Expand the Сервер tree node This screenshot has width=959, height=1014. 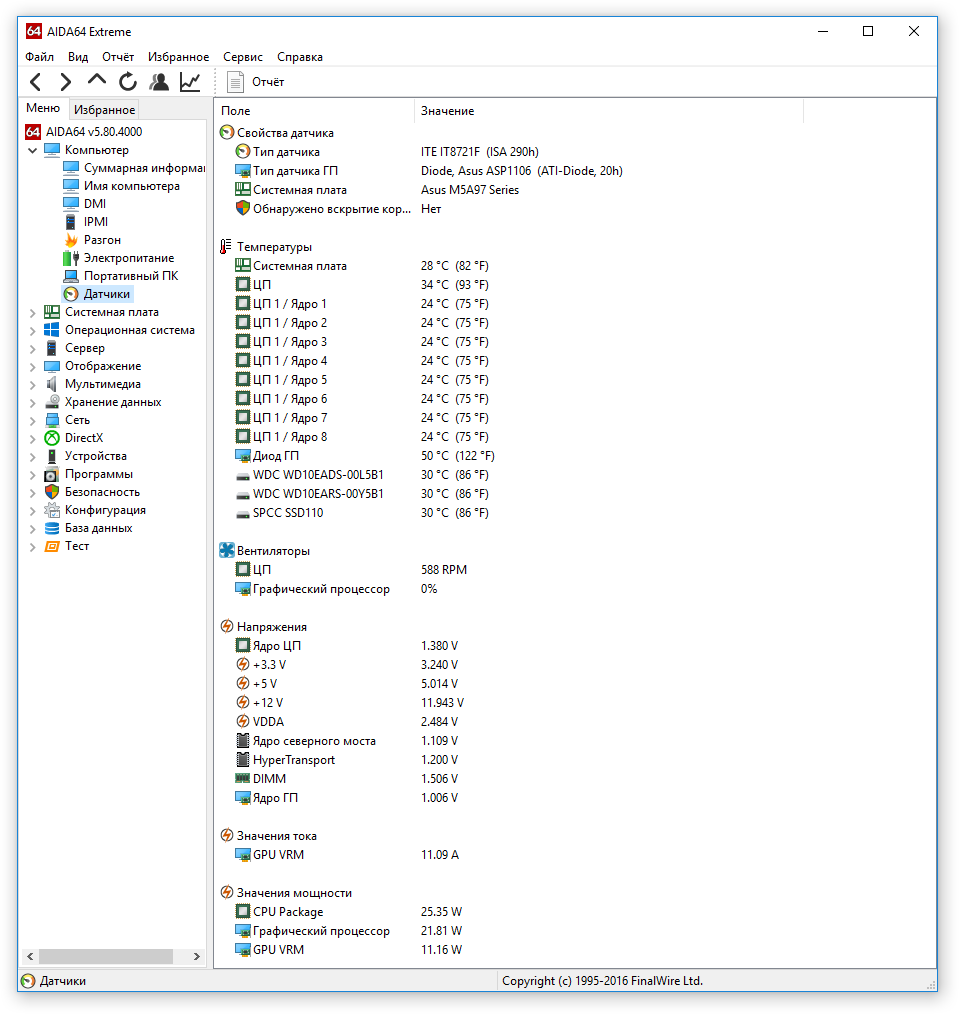[32, 349]
